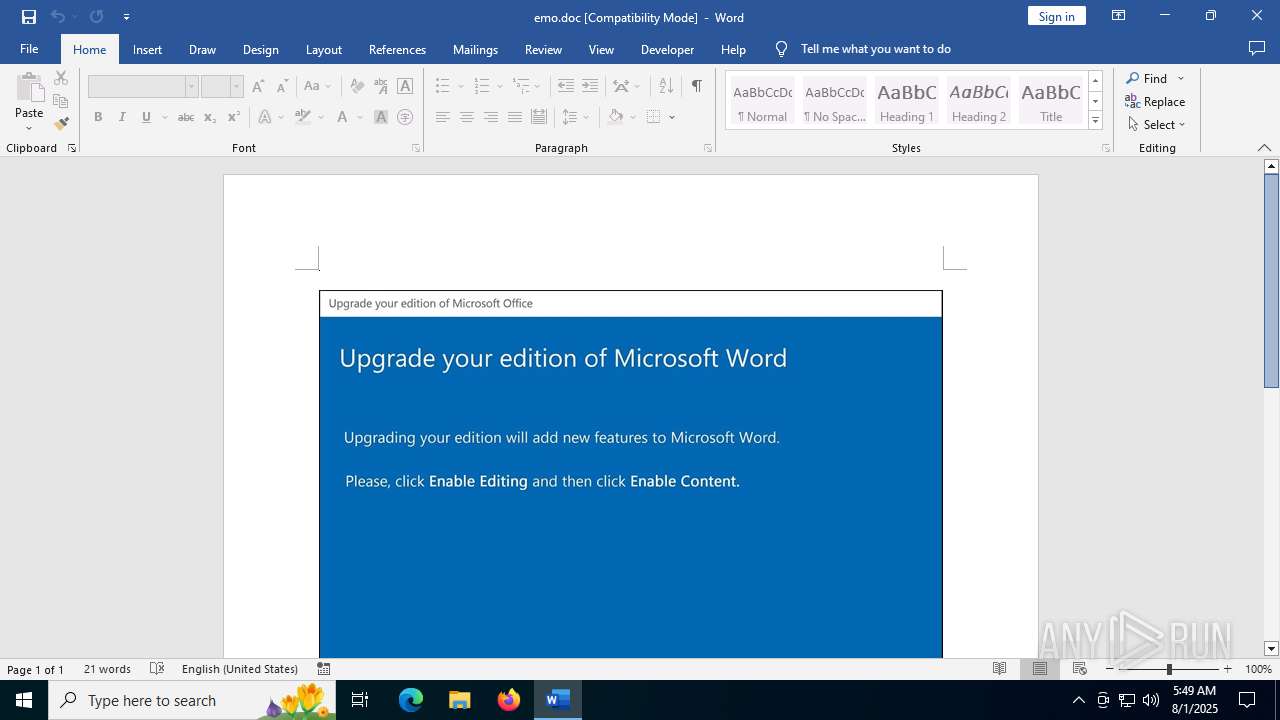Click the proofing spelling check status icon

coord(157,669)
